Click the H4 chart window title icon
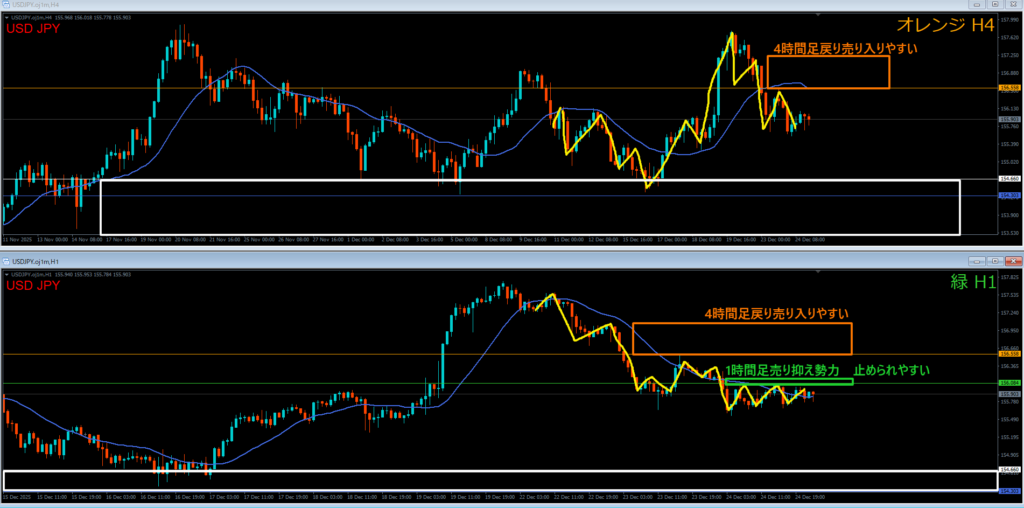The width and height of the screenshot is (1024, 508). point(6,5)
